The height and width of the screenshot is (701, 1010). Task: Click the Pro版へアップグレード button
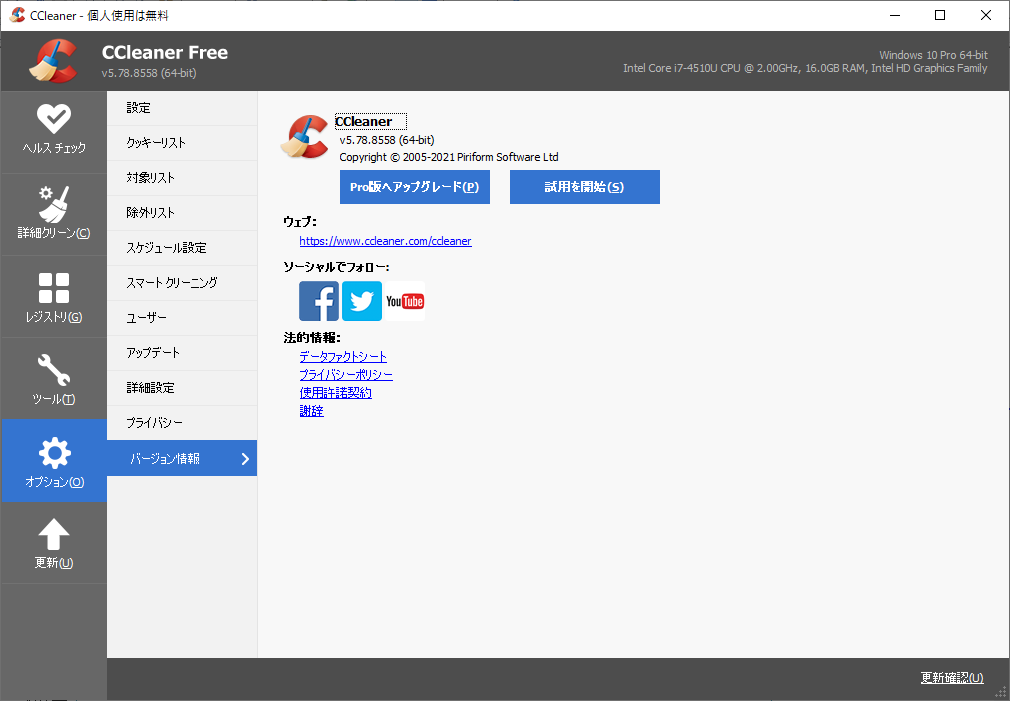point(414,187)
